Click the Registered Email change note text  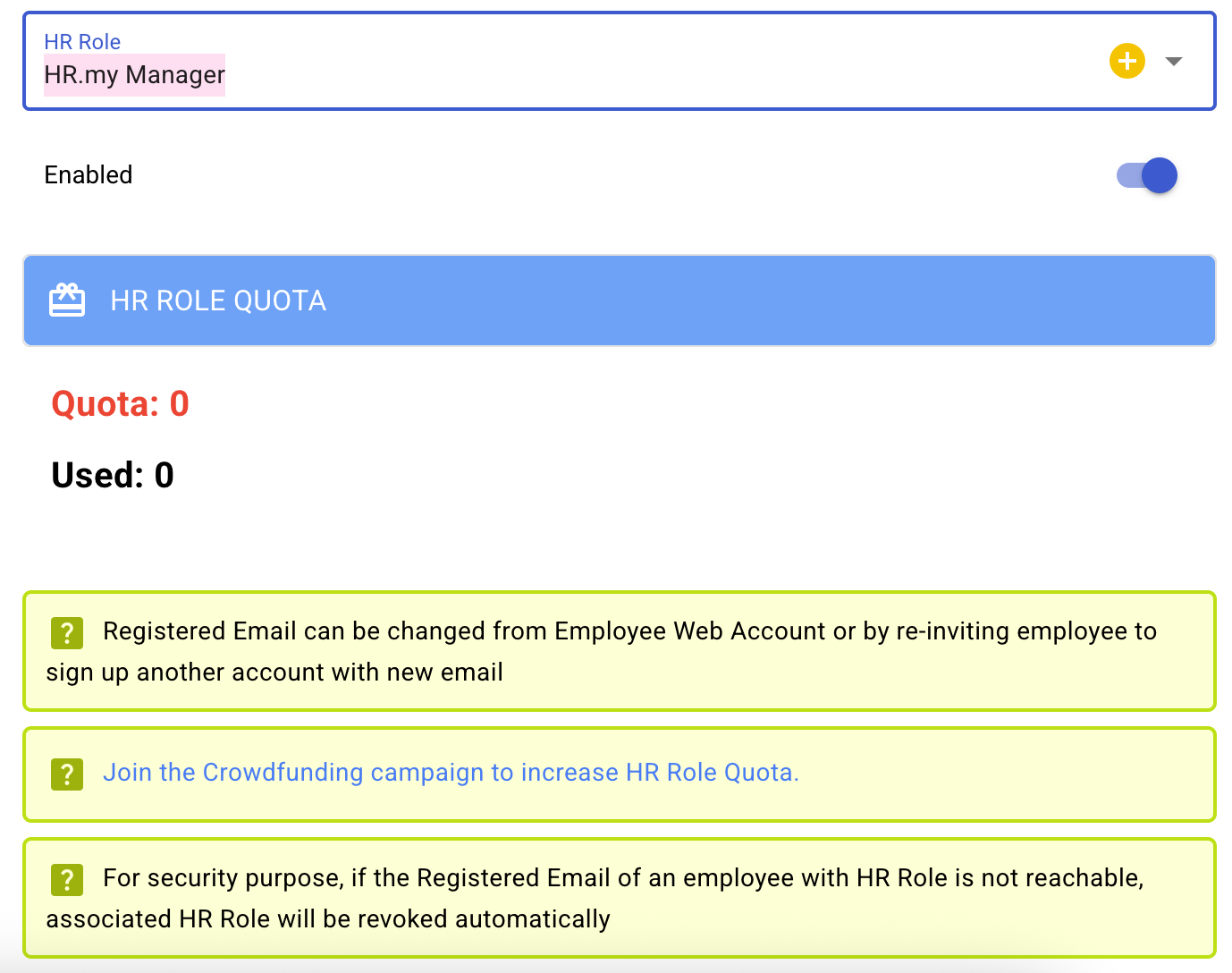tap(629, 631)
